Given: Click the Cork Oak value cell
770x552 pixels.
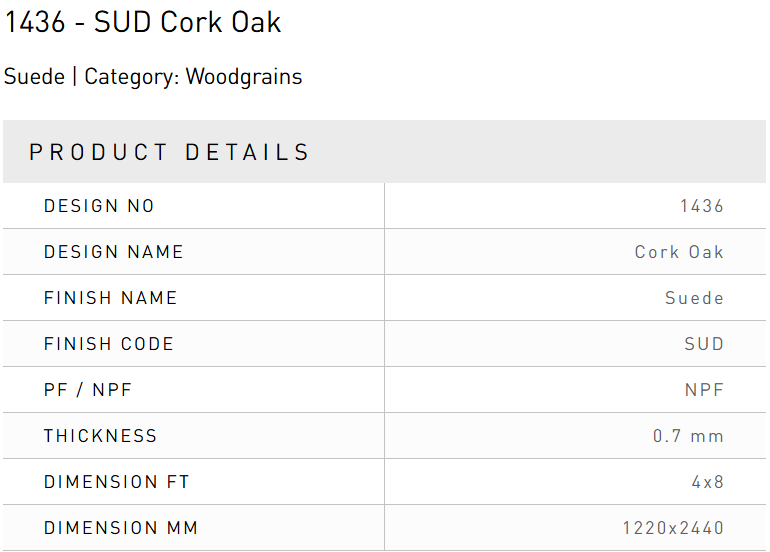Looking at the screenshot, I should pyautogui.click(x=679, y=252).
